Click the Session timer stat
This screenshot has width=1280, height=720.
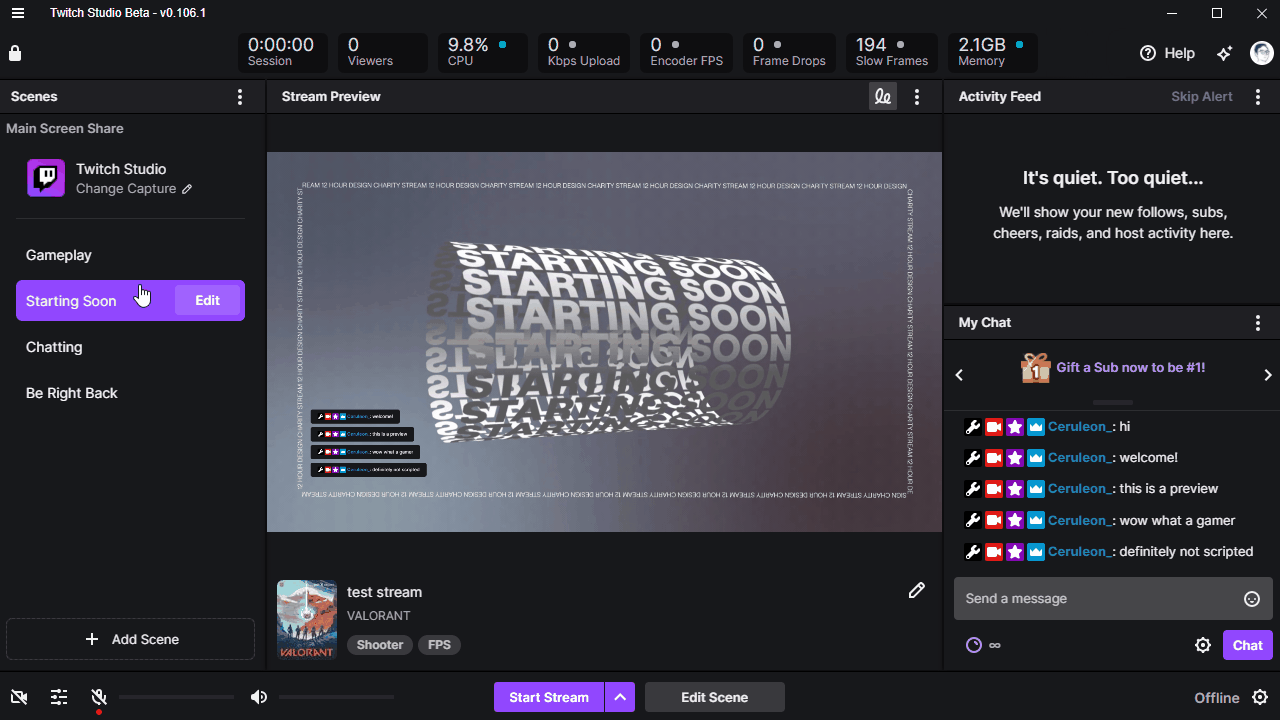pyautogui.click(x=282, y=53)
